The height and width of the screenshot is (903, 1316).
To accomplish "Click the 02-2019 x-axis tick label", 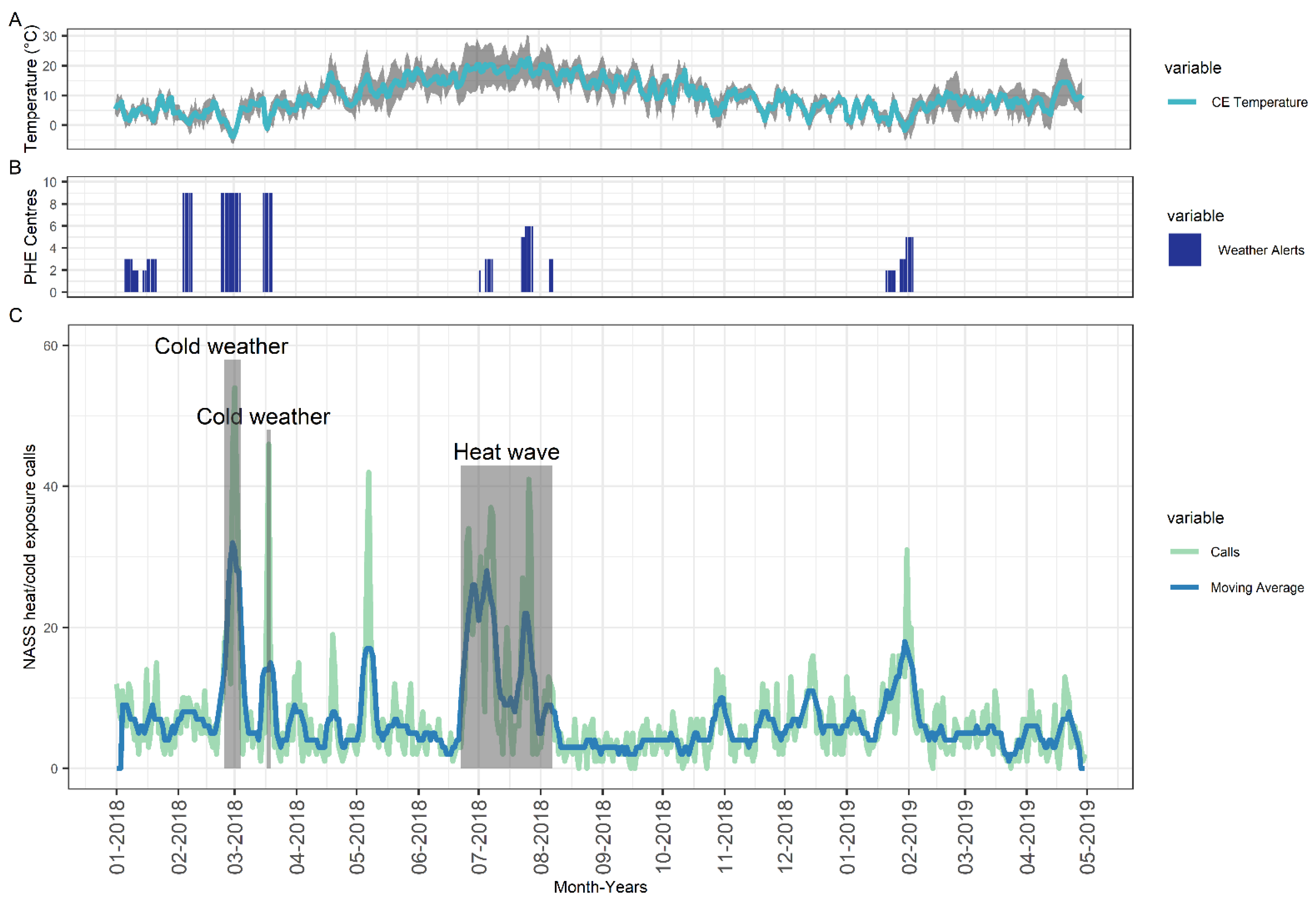I will click(x=909, y=837).
